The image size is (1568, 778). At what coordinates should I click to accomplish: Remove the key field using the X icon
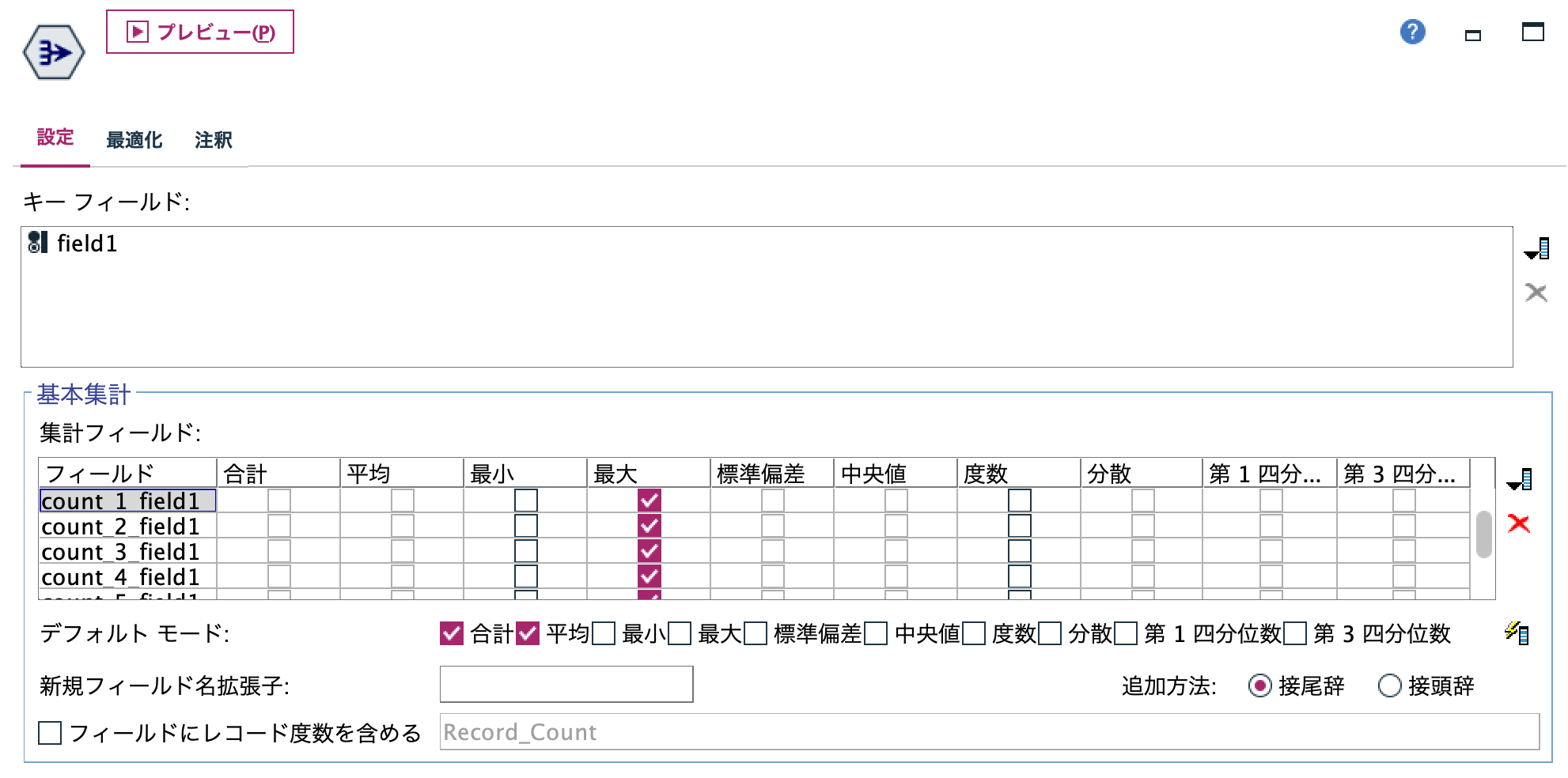[1537, 293]
